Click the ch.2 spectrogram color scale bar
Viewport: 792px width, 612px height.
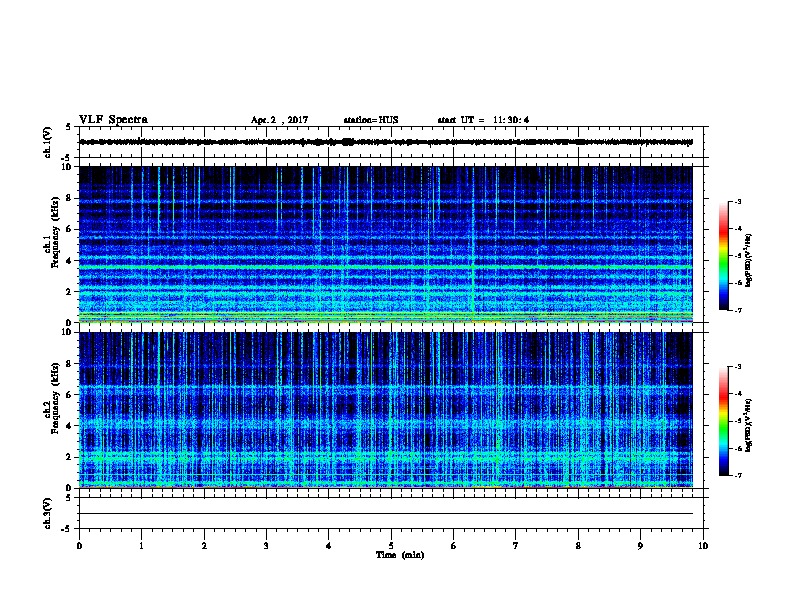pos(723,421)
